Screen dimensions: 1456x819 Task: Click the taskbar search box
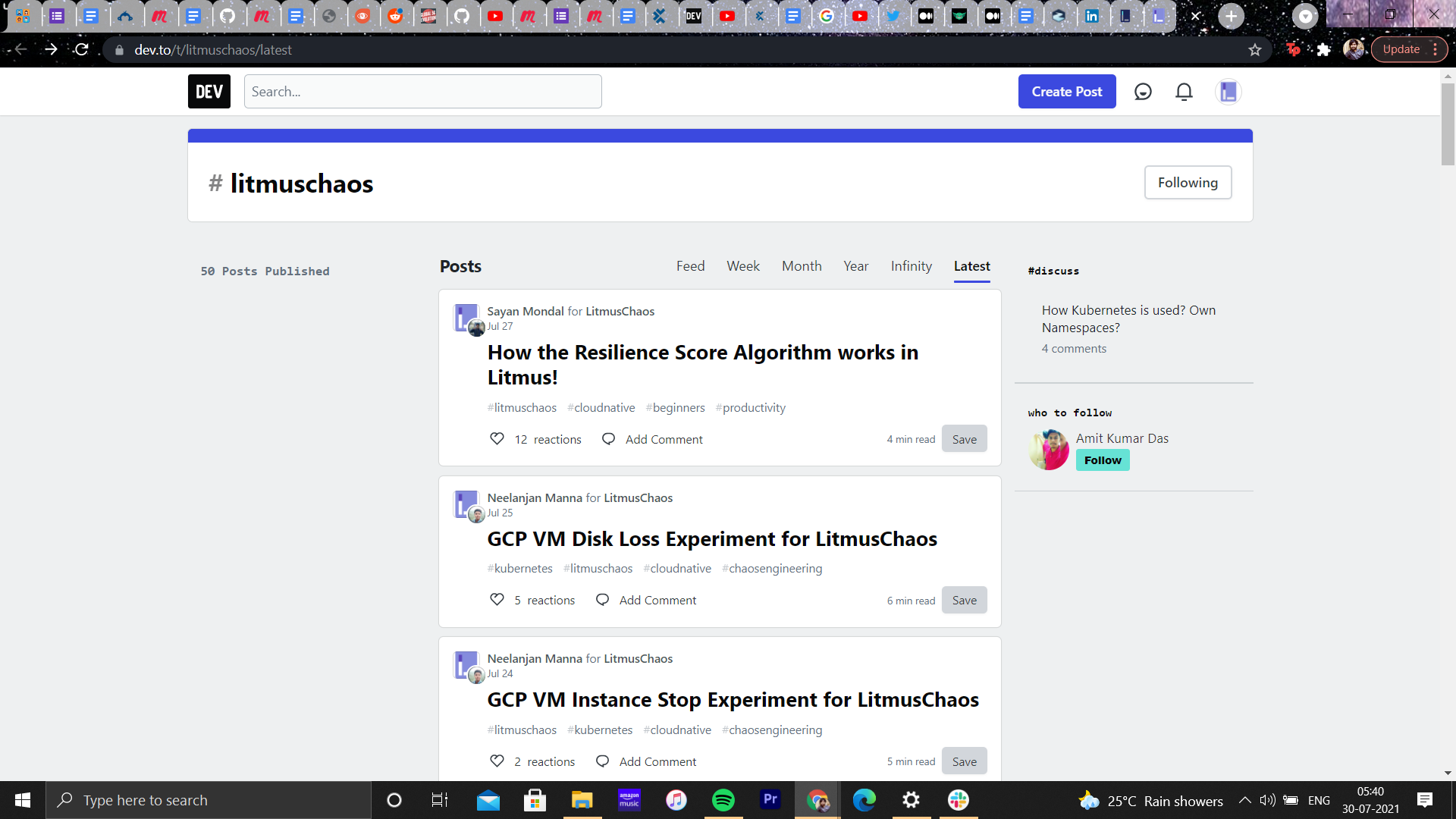click(209, 800)
